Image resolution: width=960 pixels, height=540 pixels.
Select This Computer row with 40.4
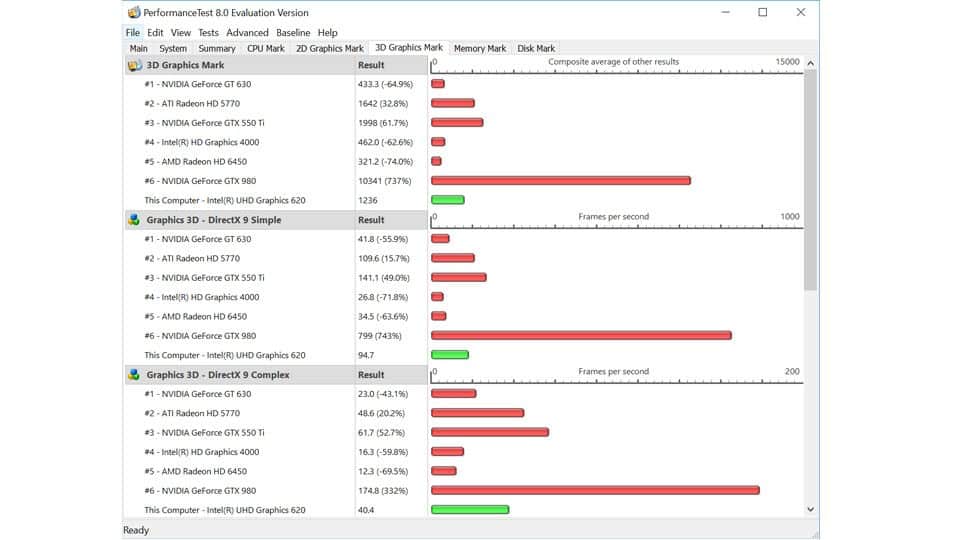463,510
